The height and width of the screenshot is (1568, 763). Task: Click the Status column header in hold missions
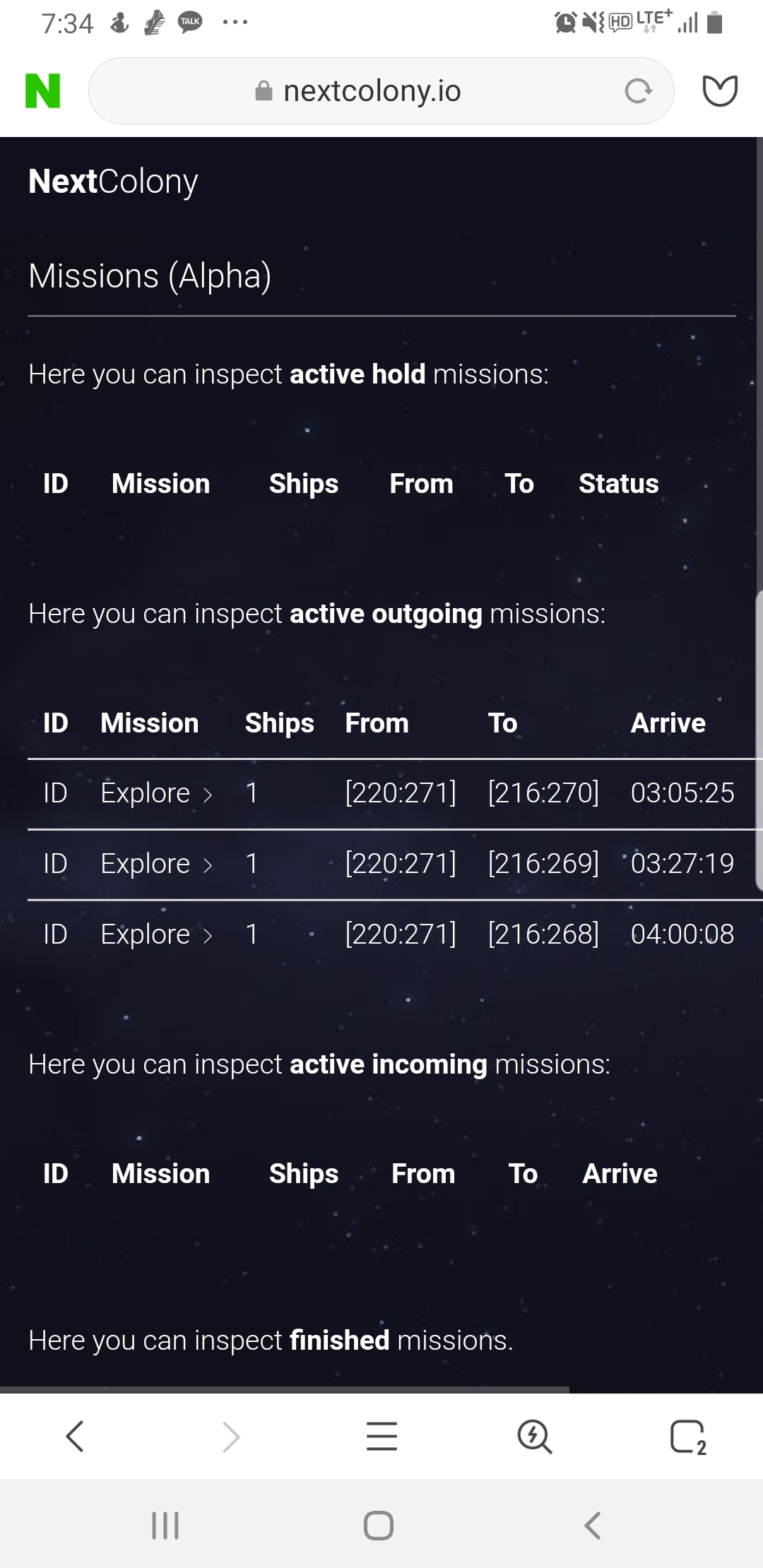(x=618, y=484)
